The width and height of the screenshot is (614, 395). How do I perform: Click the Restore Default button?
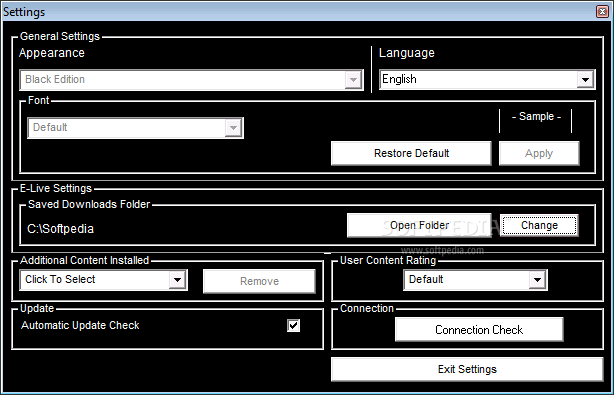411,153
